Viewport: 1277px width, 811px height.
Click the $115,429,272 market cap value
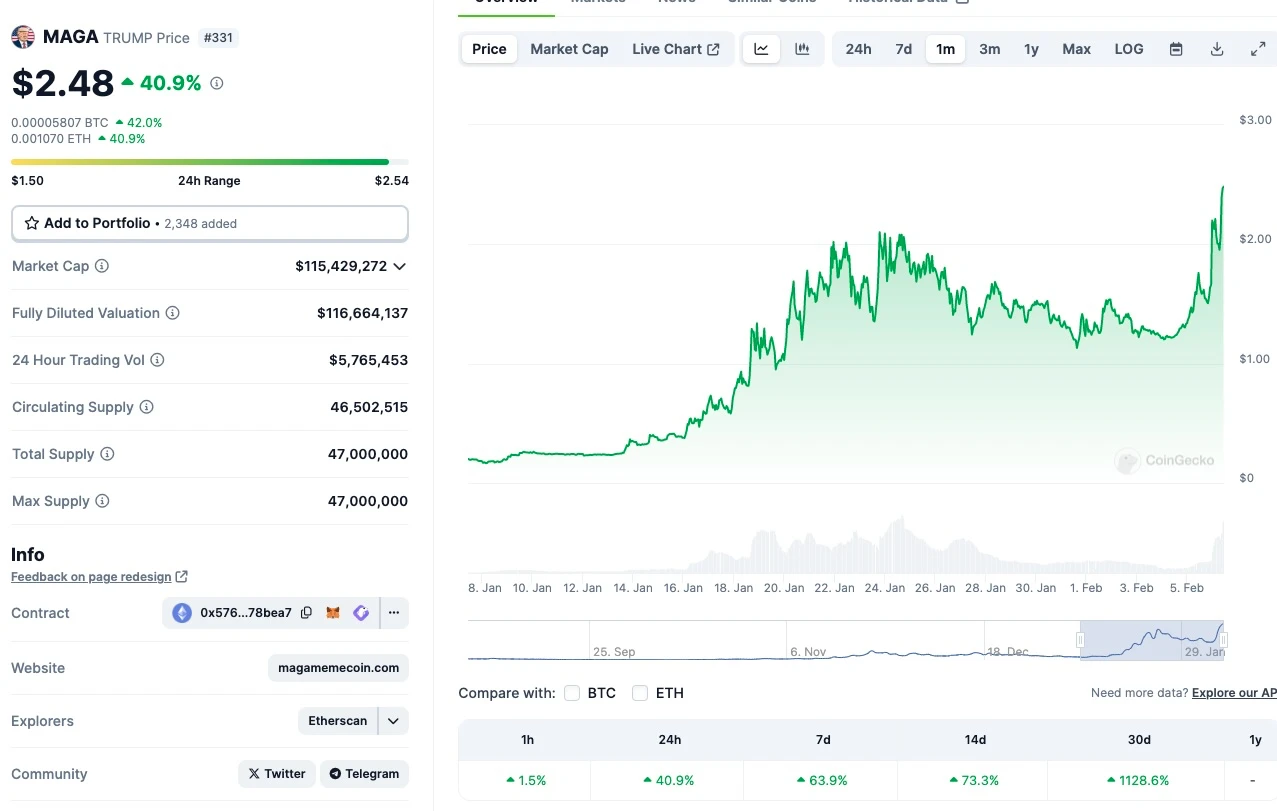click(x=341, y=267)
